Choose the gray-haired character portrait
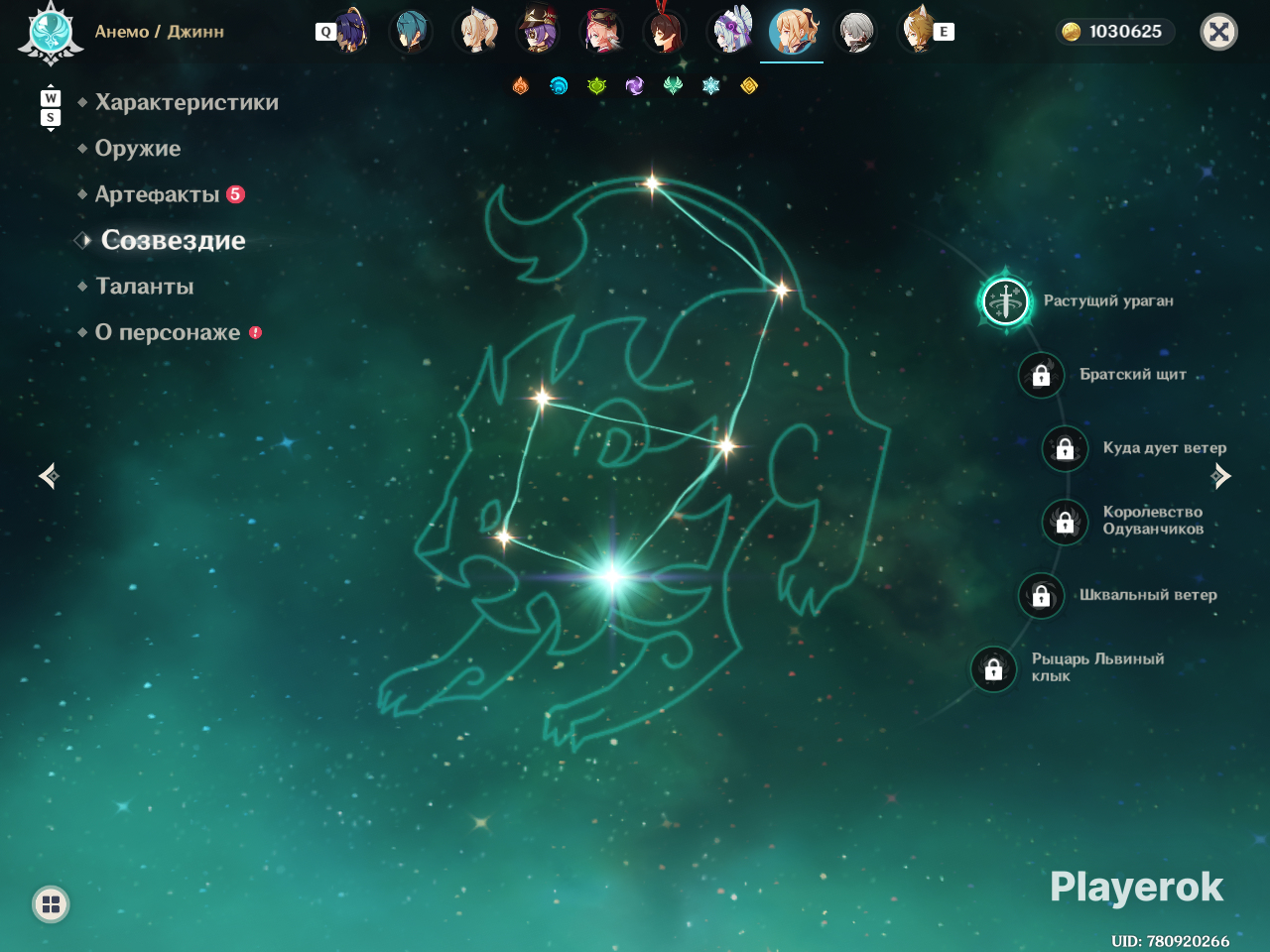 (855, 31)
